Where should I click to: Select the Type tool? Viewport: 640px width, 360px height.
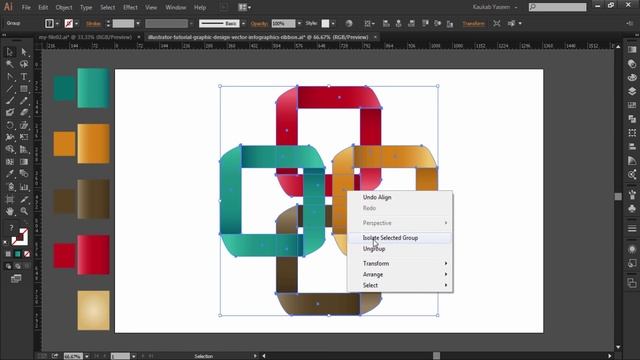coord(24,76)
